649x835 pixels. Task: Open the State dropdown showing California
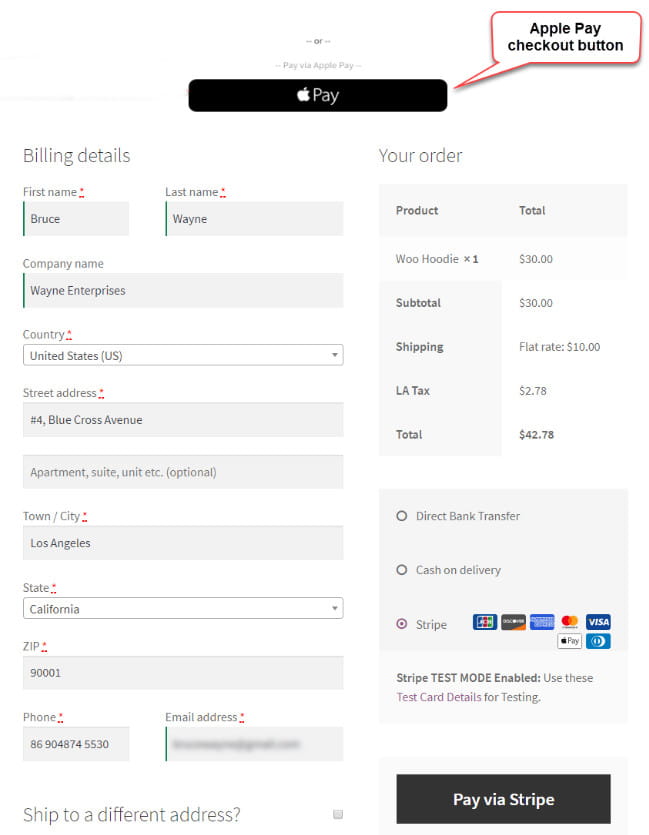[183, 608]
